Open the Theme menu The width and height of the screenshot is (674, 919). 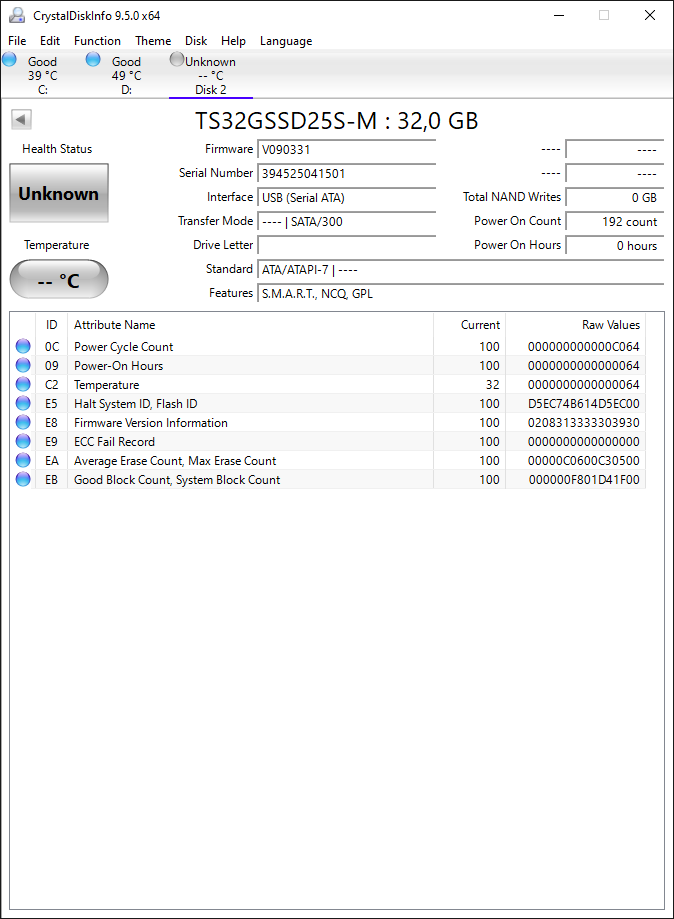tap(153, 41)
